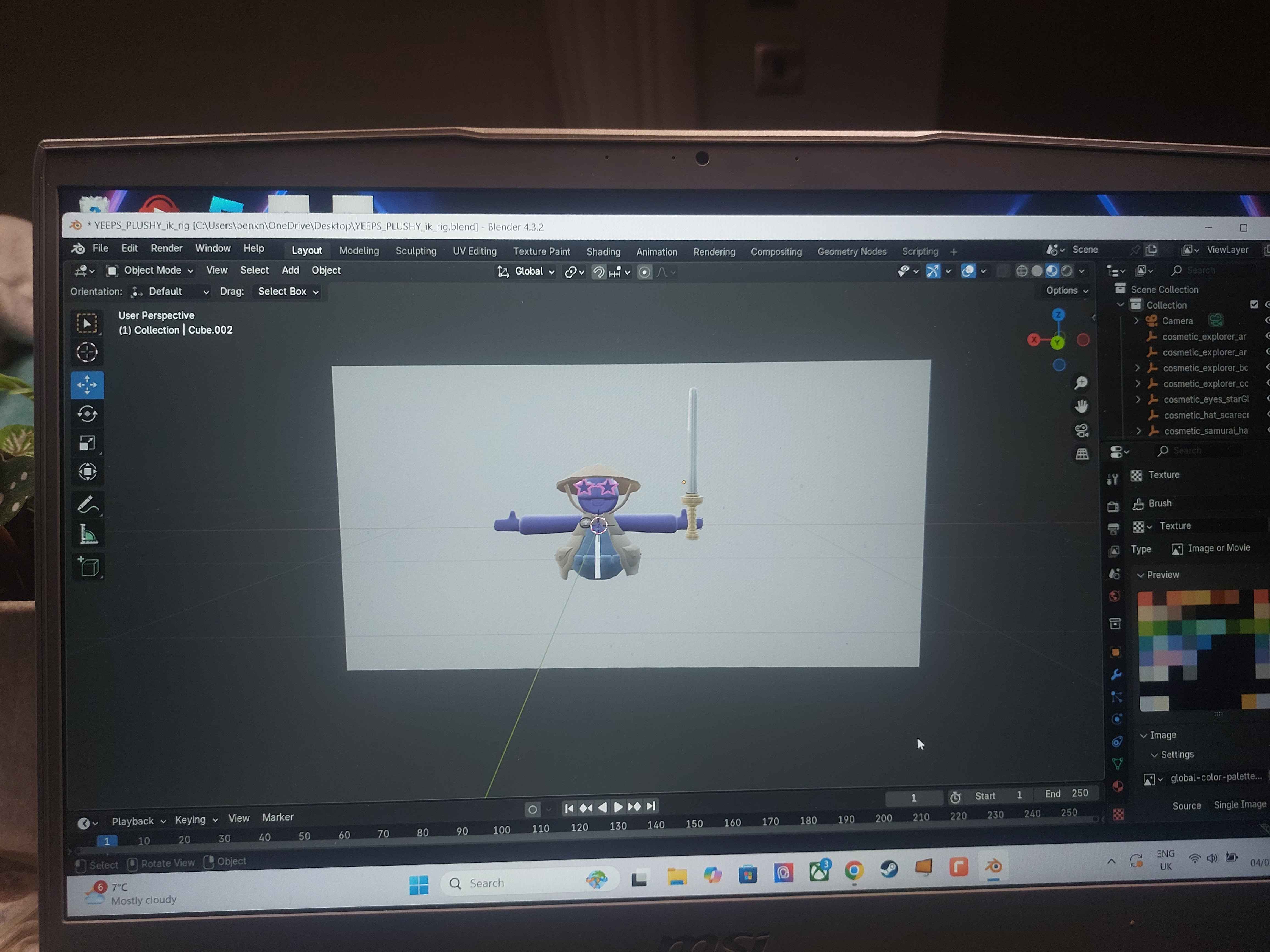
Task: Open the Material properties tab icon
Action: tap(1117, 786)
